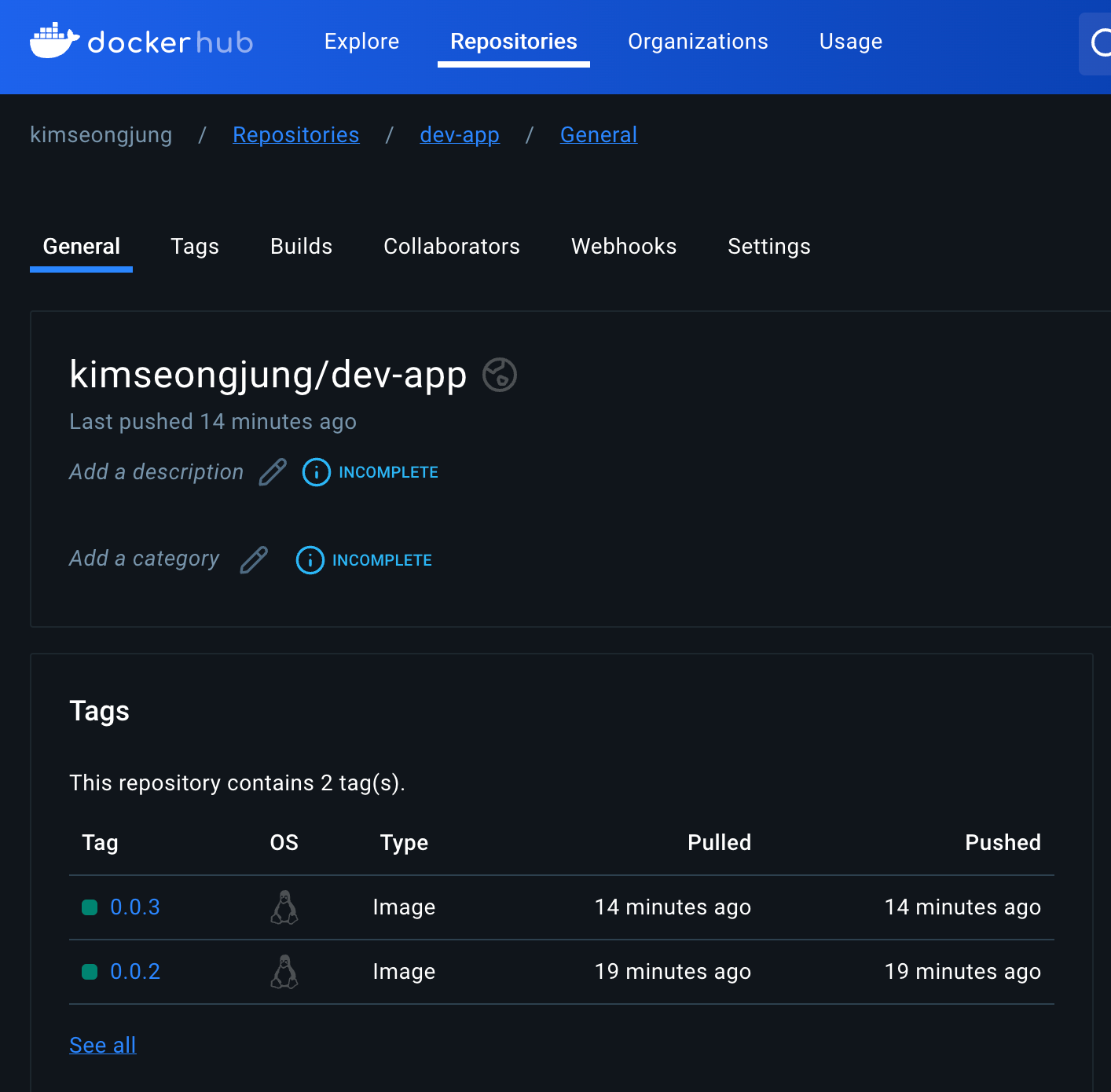The image size is (1111, 1092).
Task: Click the Pushed column header
Action: tap(1003, 843)
